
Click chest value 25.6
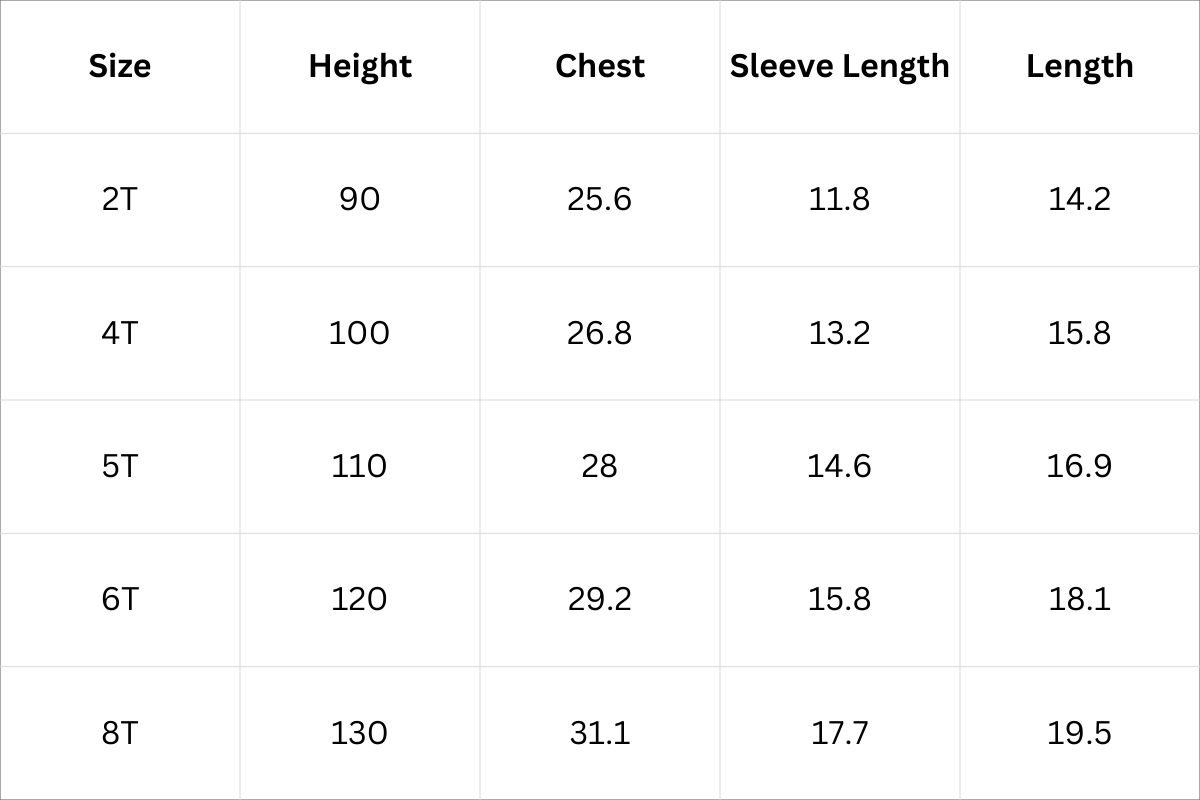[x=600, y=199]
